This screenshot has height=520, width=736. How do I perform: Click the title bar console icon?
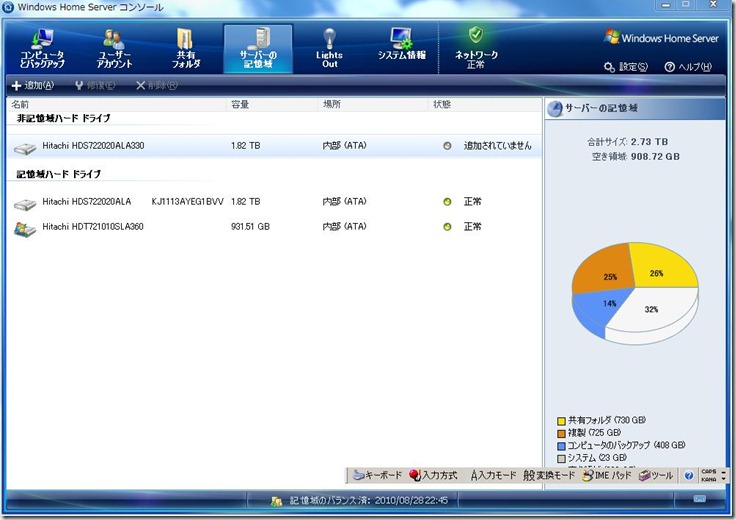tap(8, 7)
